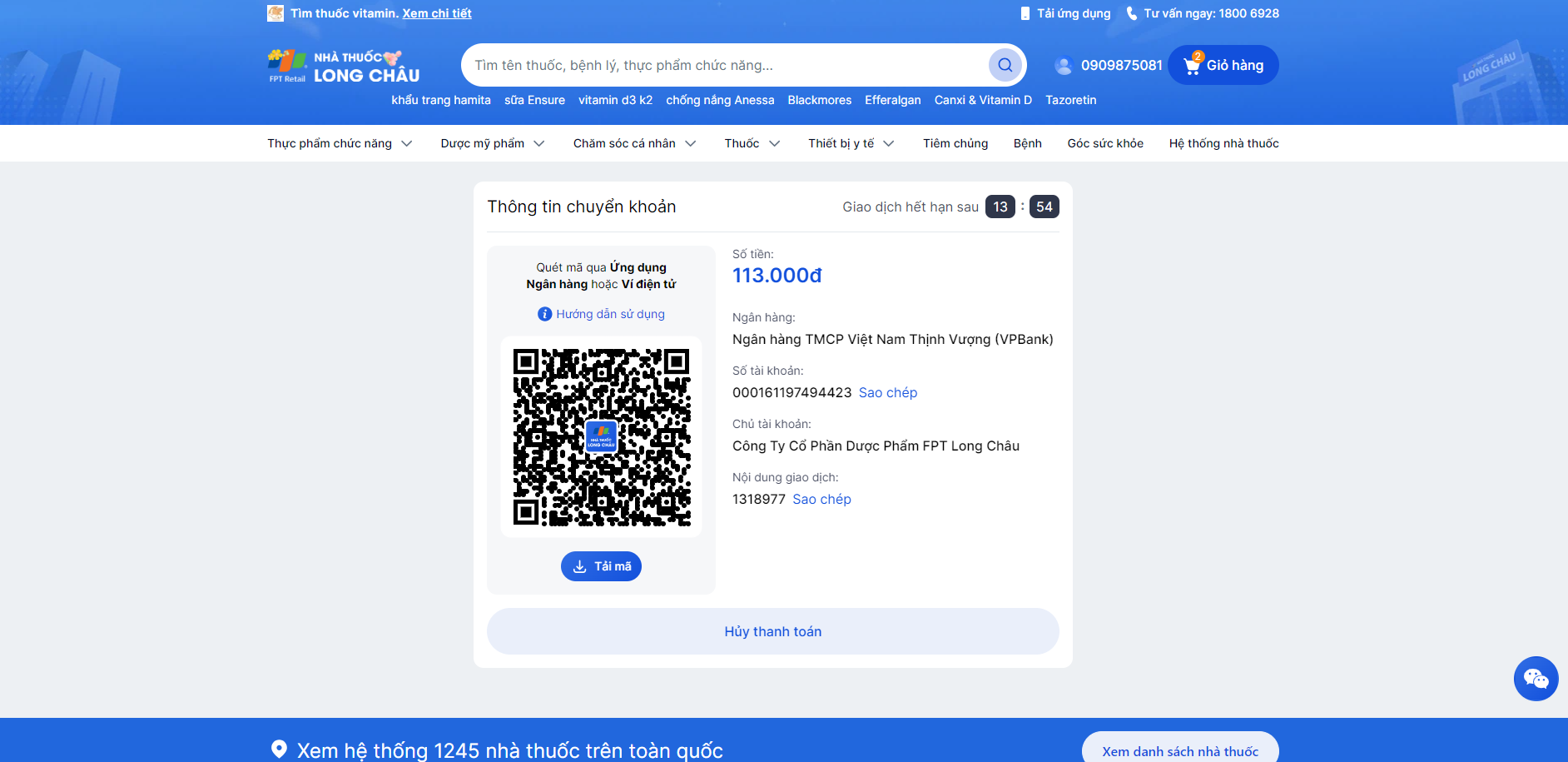Click Hủy thanh toán button

point(773,631)
